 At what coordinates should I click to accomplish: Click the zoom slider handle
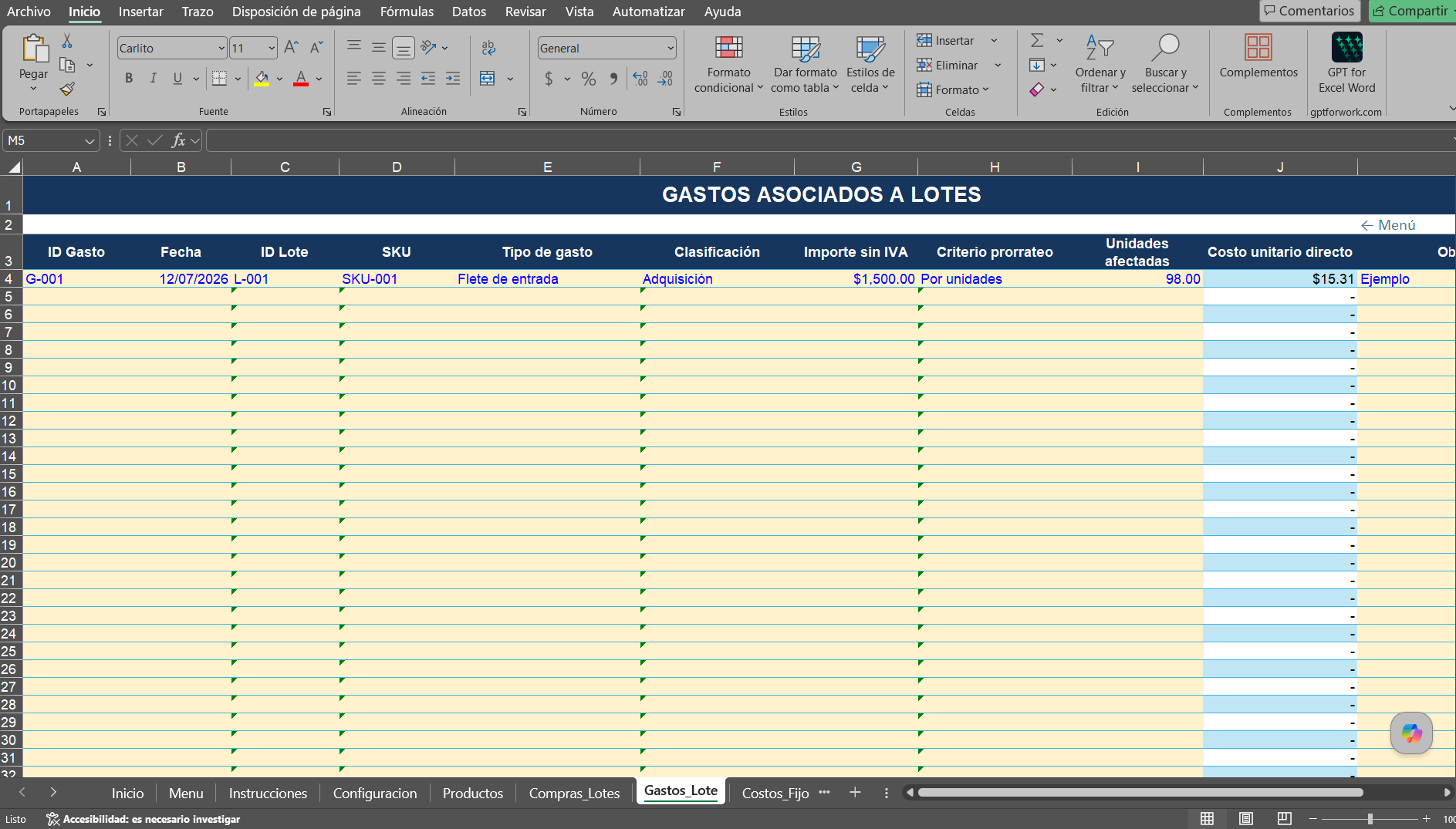1370,818
